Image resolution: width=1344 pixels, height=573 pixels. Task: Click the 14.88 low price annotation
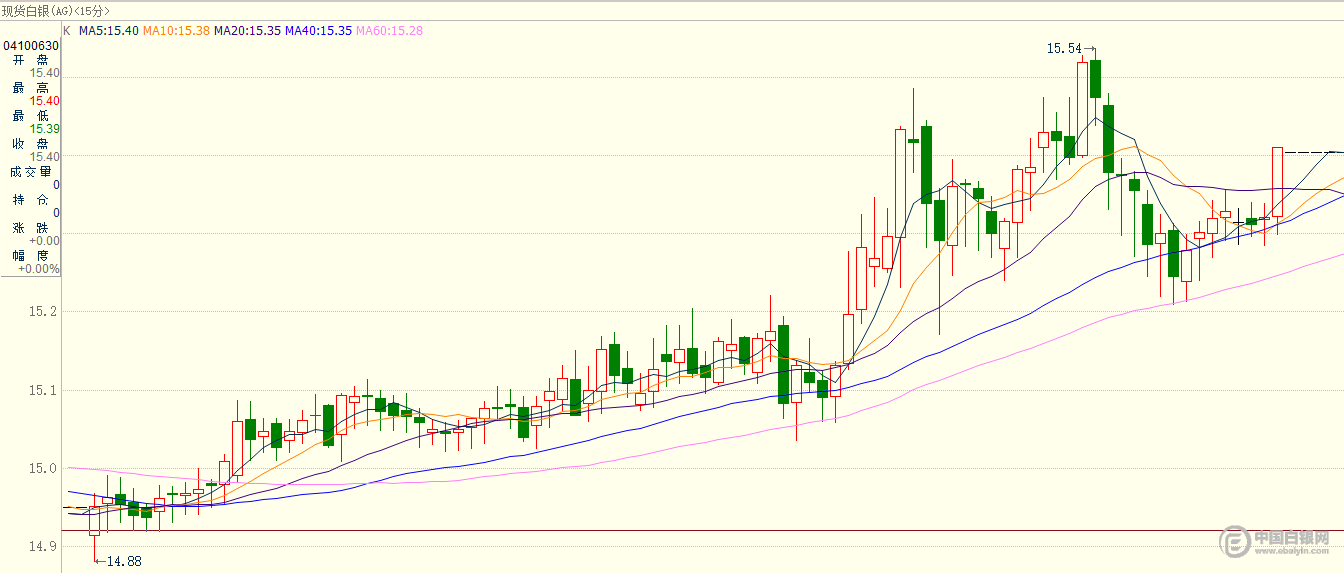coord(124,562)
